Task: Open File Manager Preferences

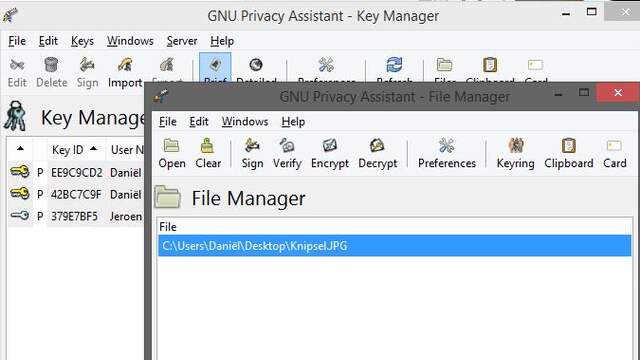Action: tap(447, 153)
